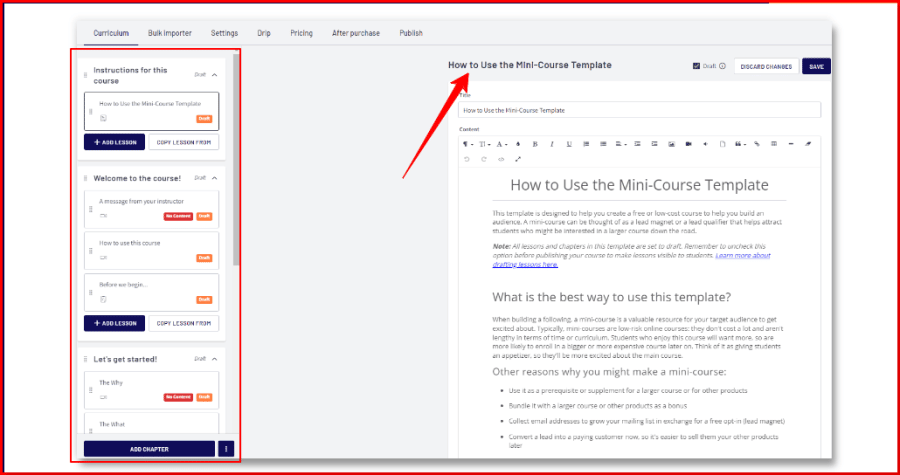Insert a video into lesson content

click(688, 144)
